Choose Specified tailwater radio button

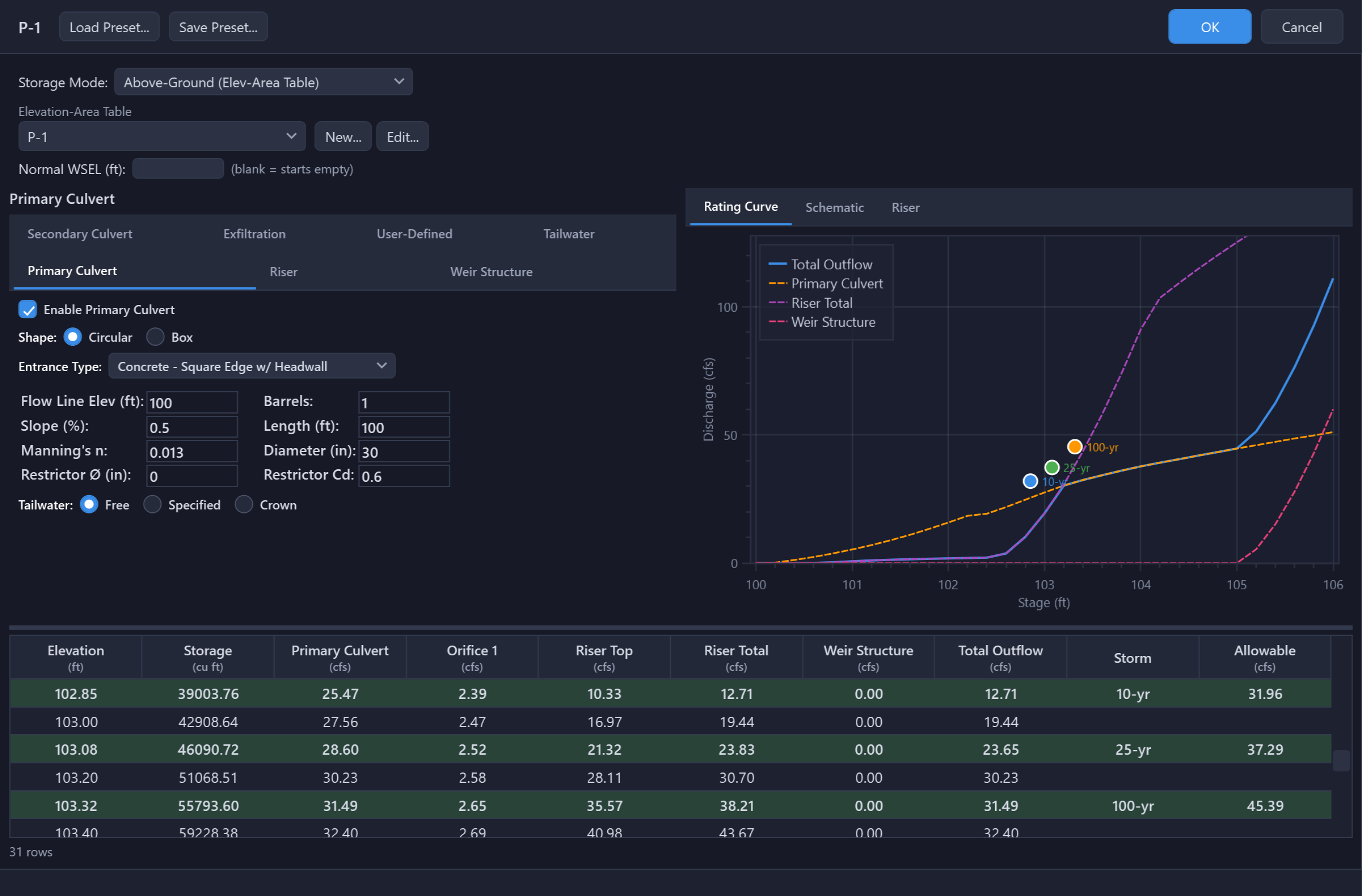152,505
